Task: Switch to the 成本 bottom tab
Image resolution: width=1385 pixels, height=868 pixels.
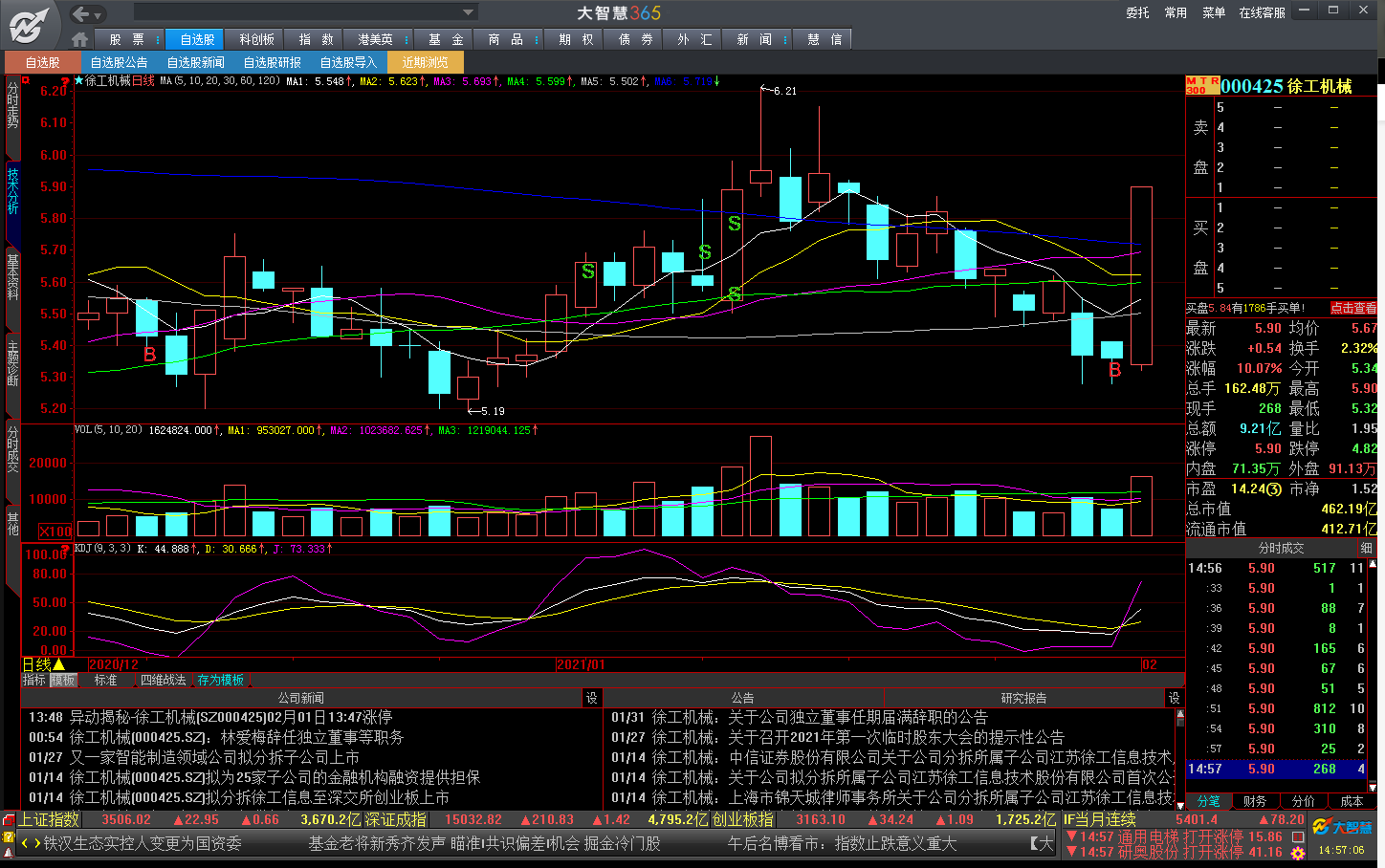Action: [1352, 801]
